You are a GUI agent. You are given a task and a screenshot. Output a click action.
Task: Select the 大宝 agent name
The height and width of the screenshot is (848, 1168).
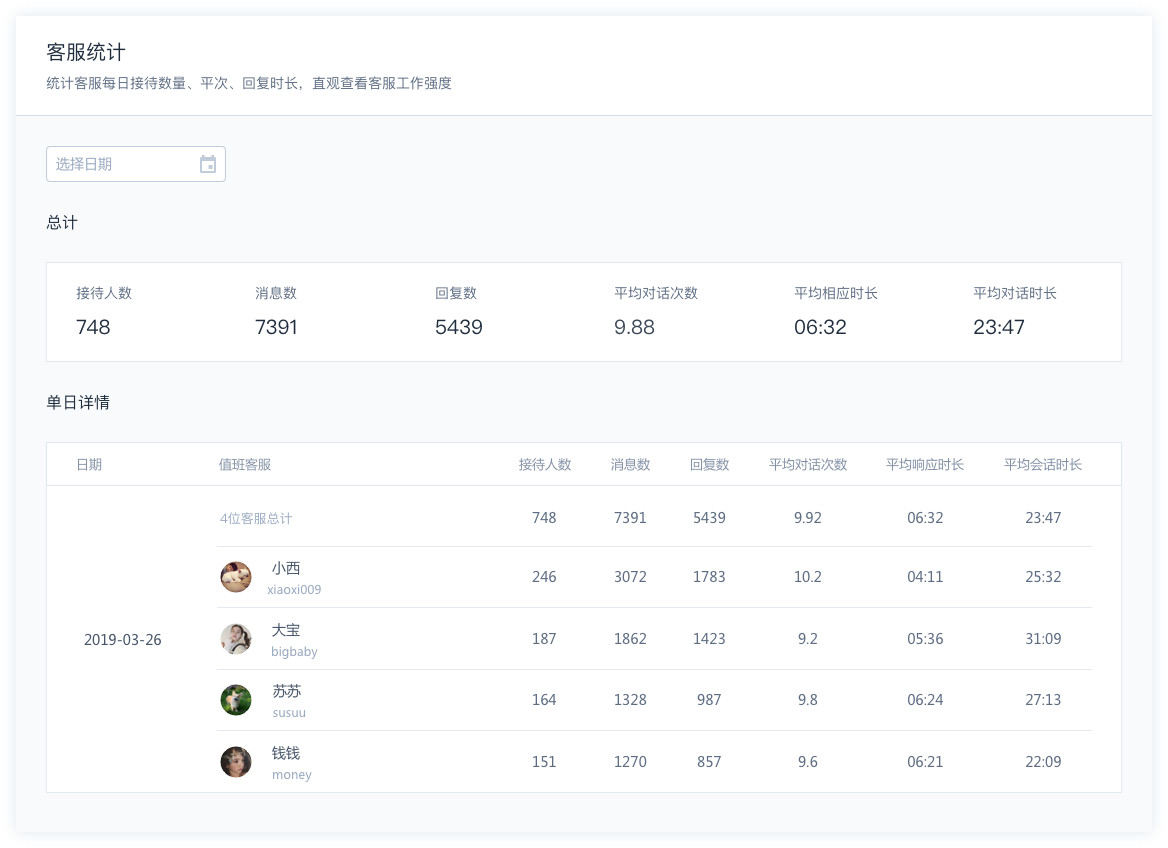(286, 630)
